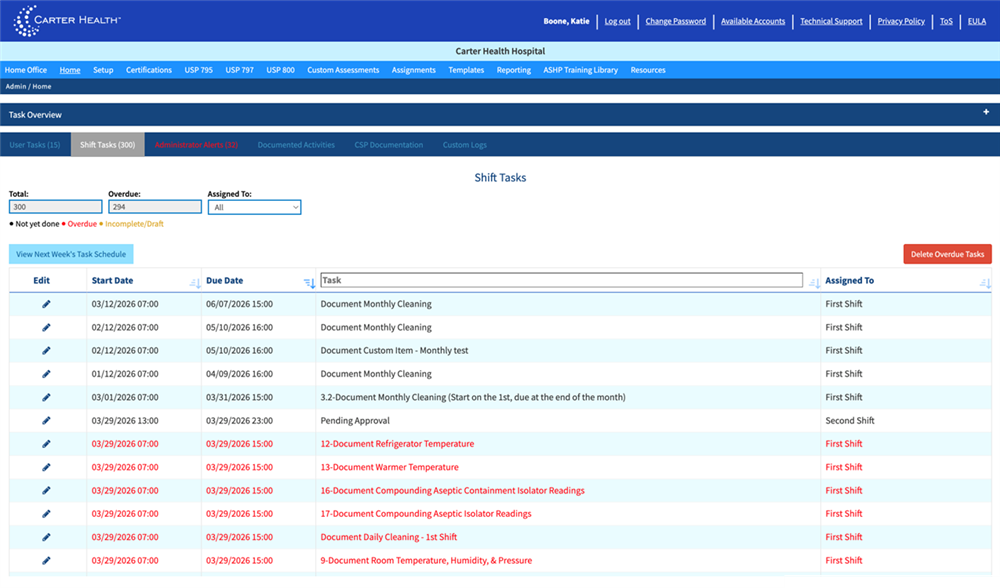This screenshot has width=1000, height=588.
Task: Click the Task filter input field
Action: pyautogui.click(x=561, y=281)
